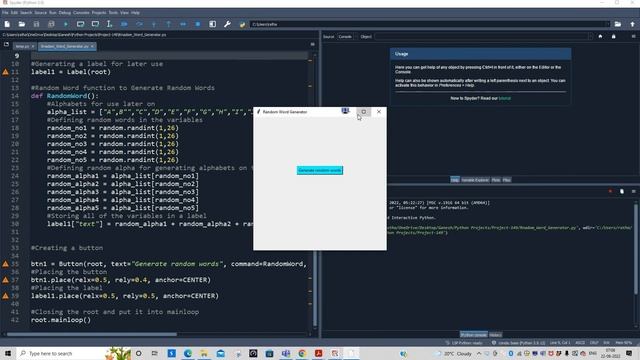The image size is (640, 360).
Task: Open a file with the folder icon
Action: click(x=22, y=24)
